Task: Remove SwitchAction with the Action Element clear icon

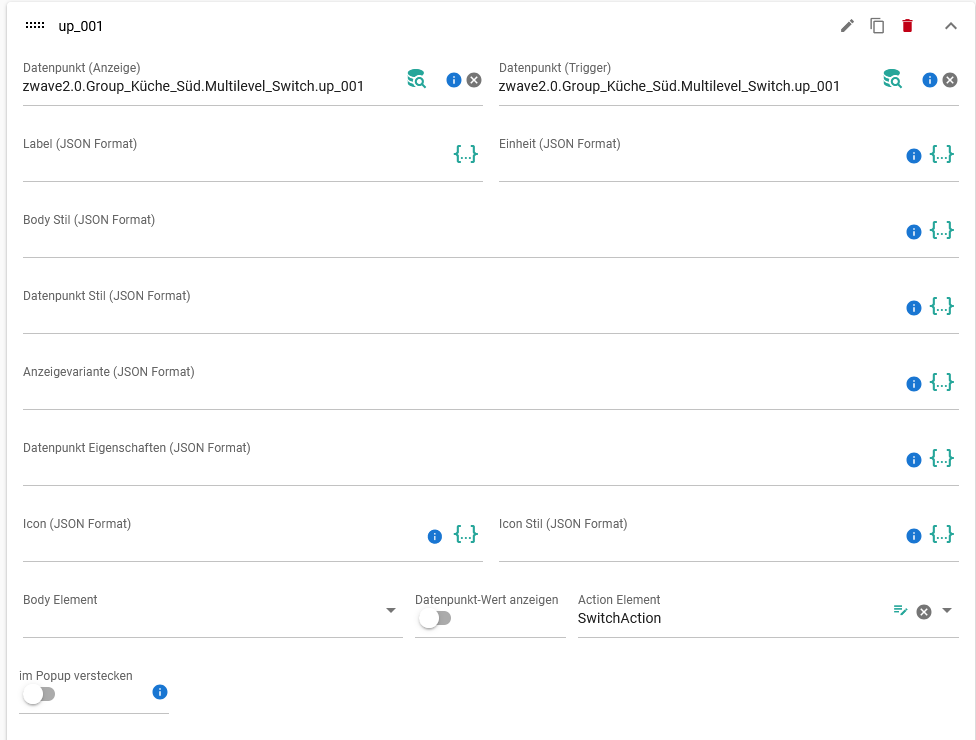Action: tap(924, 612)
